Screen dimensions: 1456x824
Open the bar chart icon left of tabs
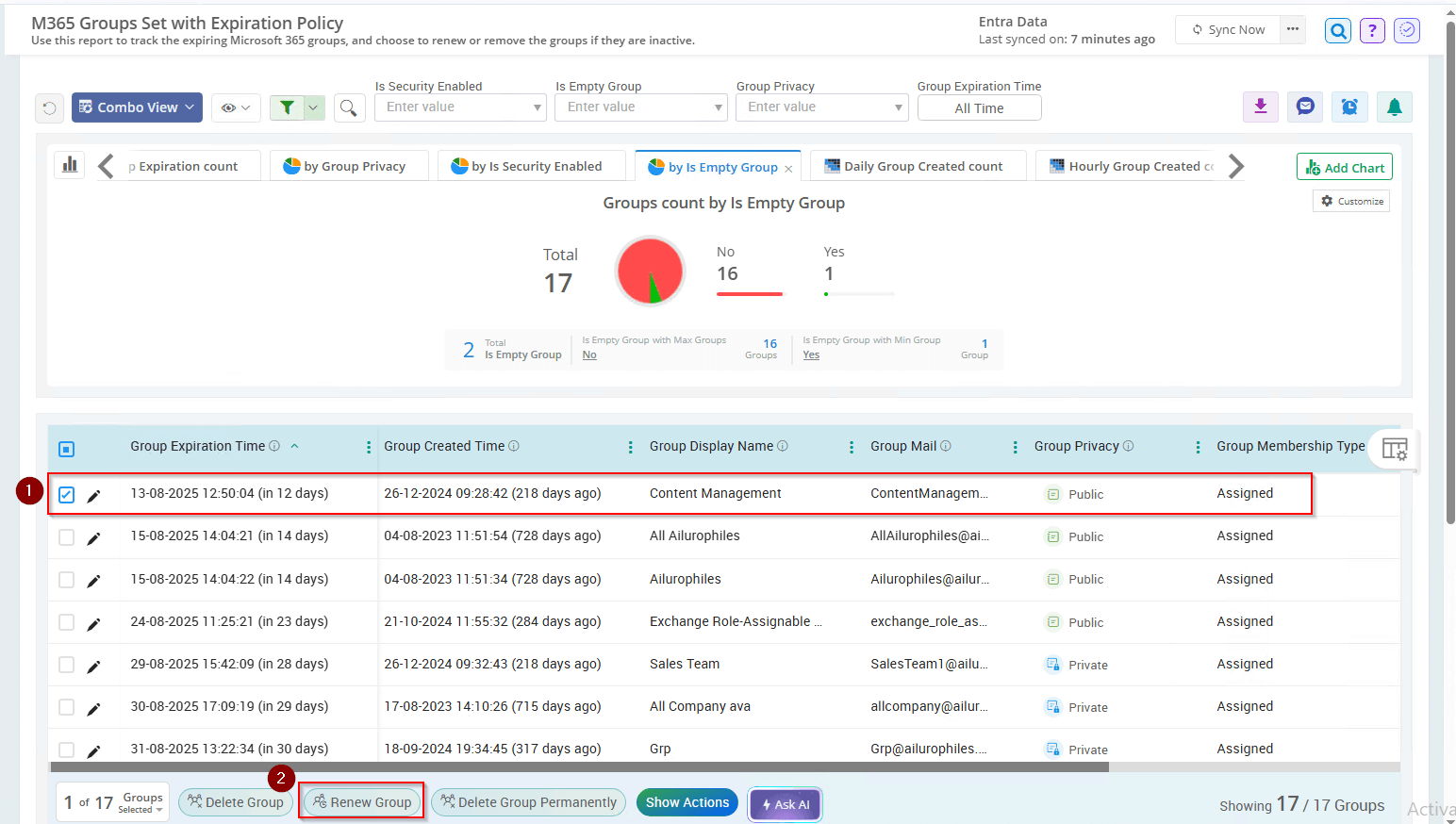(70, 165)
